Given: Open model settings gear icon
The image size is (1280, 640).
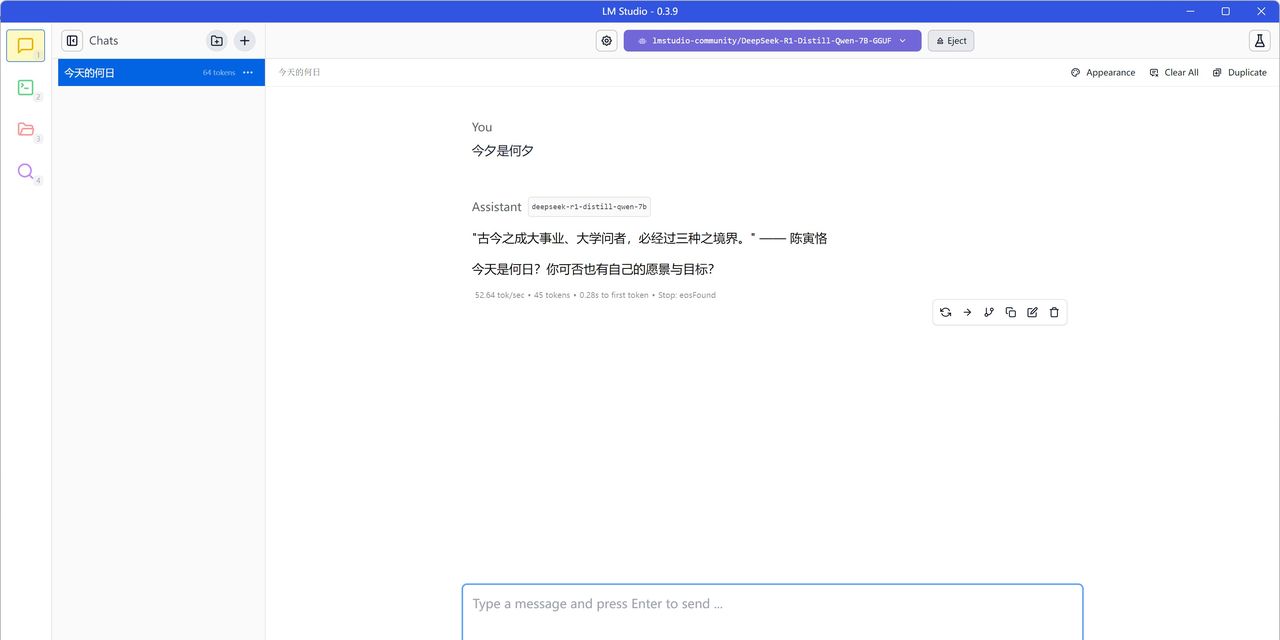Looking at the screenshot, I should (606, 40).
